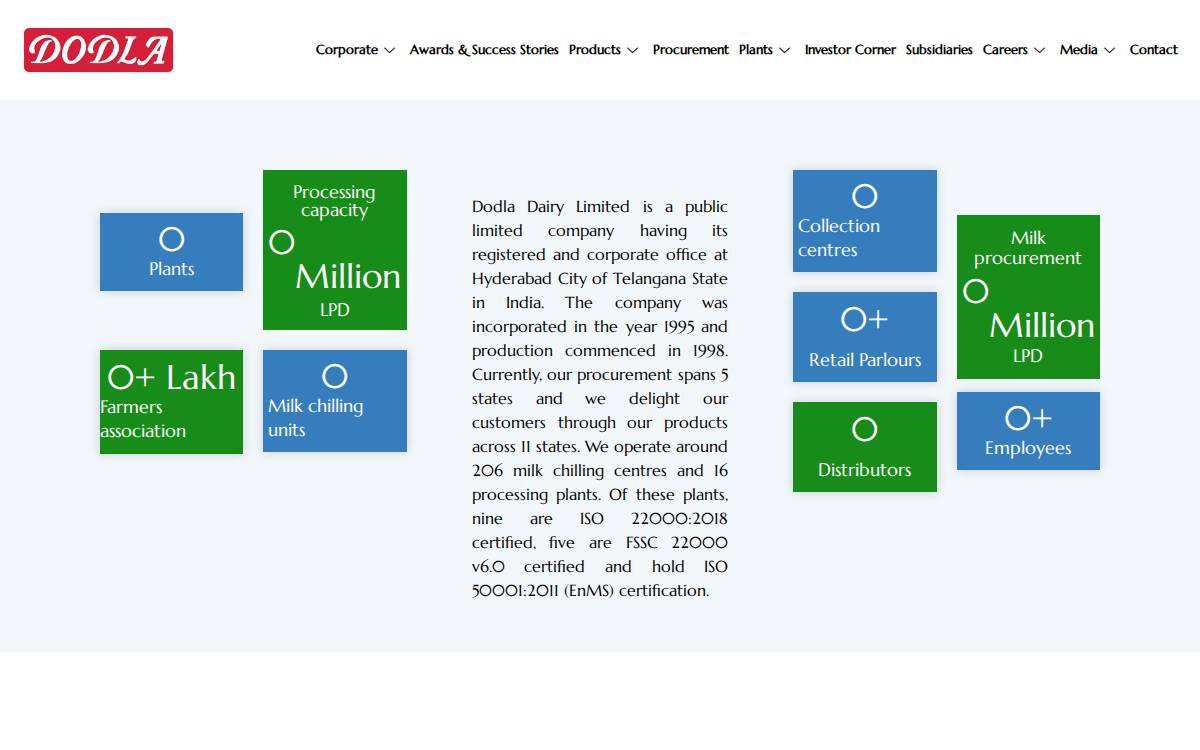The width and height of the screenshot is (1200, 750).
Task: Select the Milk procurement Million LPD tile
Action: pyautogui.click(x=1028, y=297)
